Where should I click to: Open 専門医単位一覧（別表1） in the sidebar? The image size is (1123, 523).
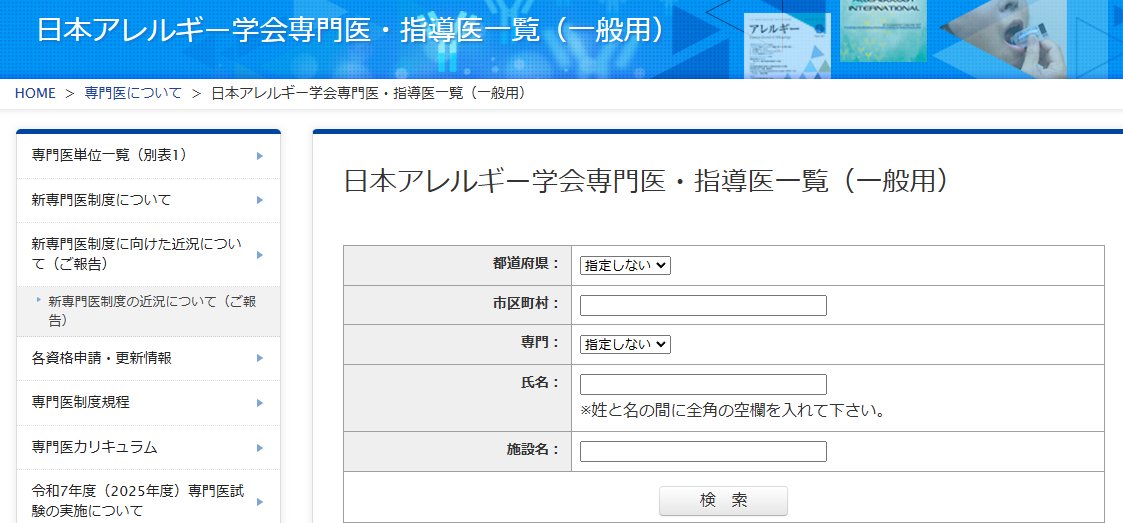pyautogui.click(x=148, y=155)
